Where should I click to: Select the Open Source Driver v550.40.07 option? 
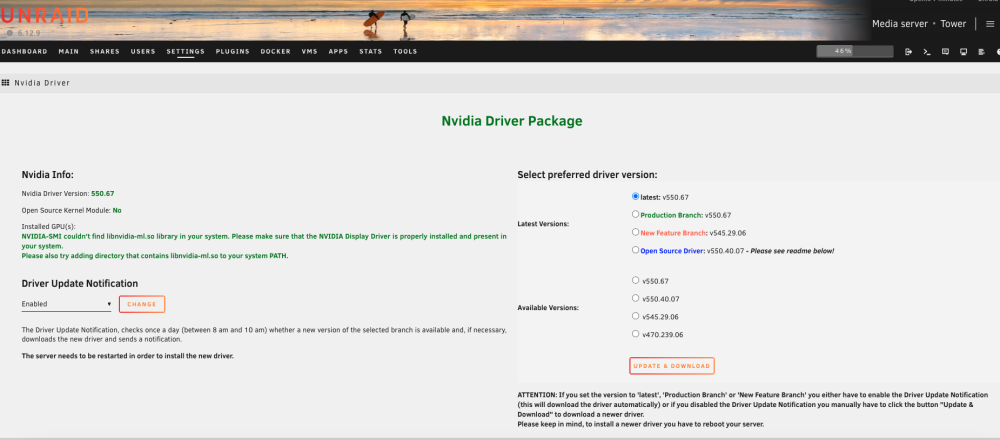[635, 250]
